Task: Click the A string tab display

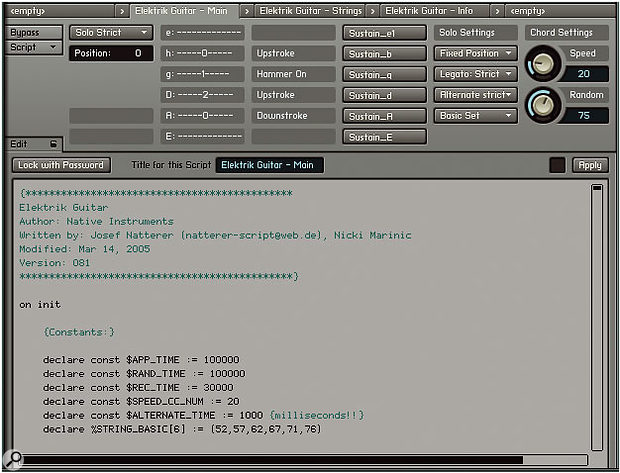Action: click(x=202, y=116)
